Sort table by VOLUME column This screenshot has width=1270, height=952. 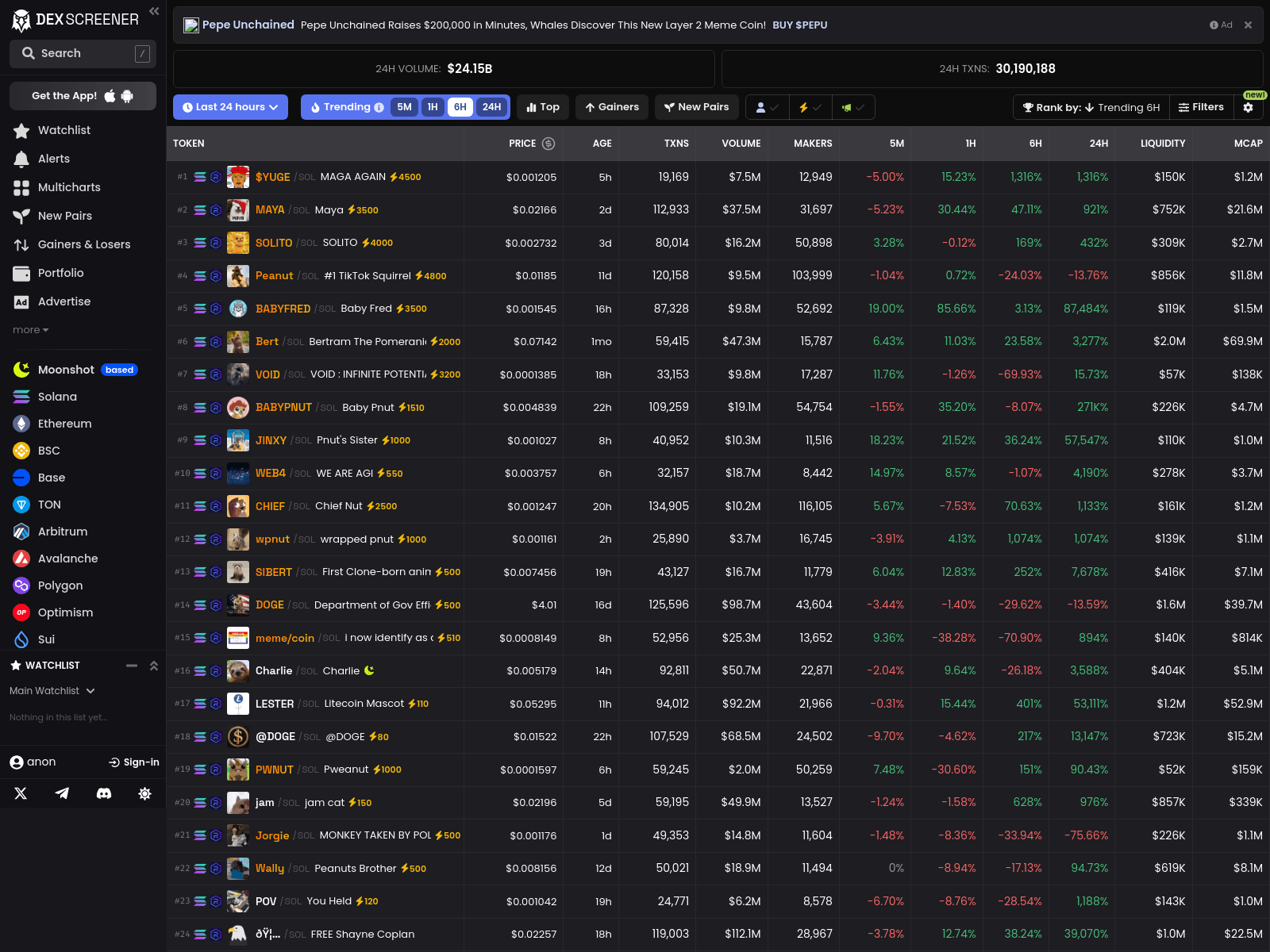741,144
